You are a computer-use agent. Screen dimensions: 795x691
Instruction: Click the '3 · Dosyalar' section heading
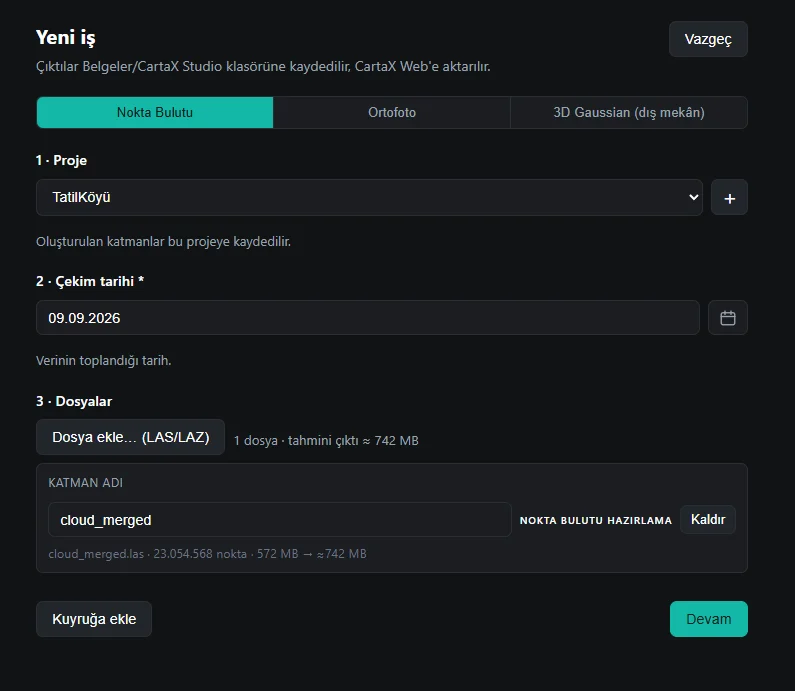(74, 402)
